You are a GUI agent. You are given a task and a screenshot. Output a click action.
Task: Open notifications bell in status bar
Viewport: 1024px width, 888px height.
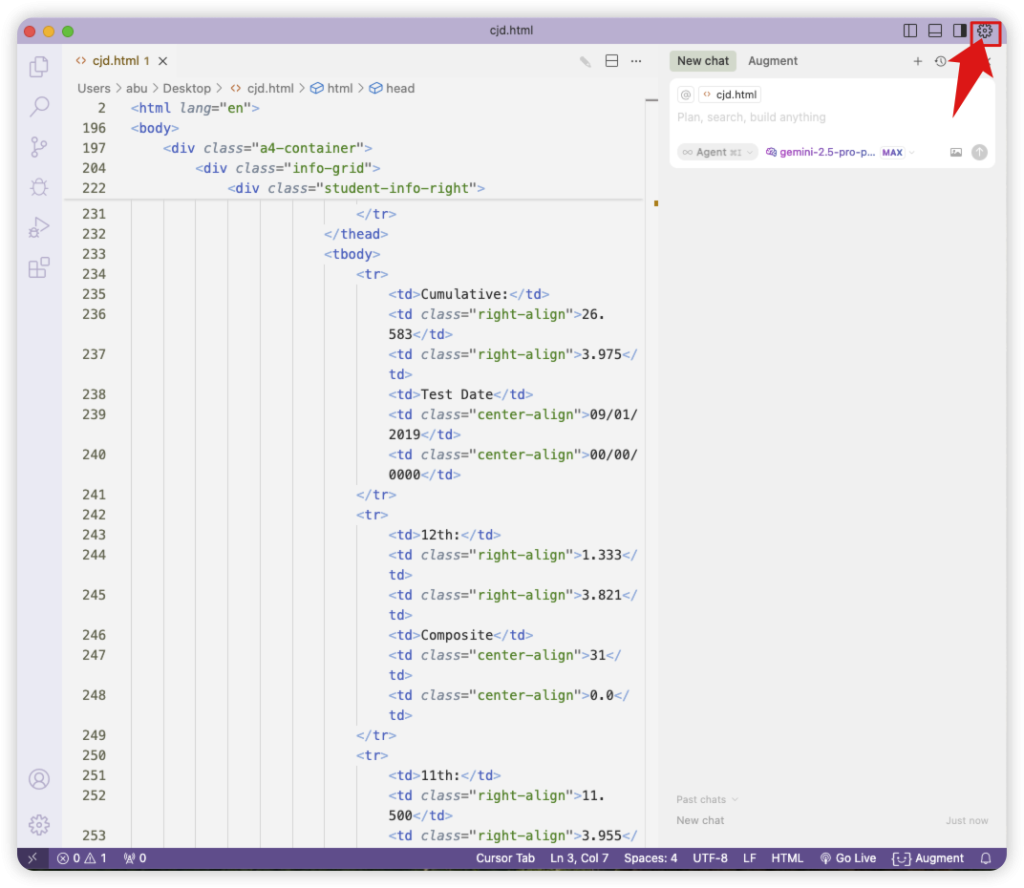[x=985, y=858]
